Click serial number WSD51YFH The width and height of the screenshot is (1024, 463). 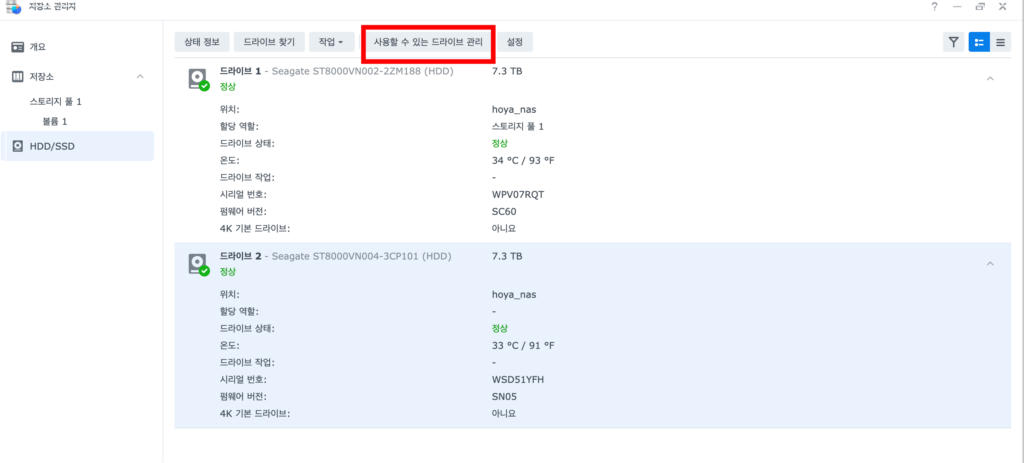518,379
